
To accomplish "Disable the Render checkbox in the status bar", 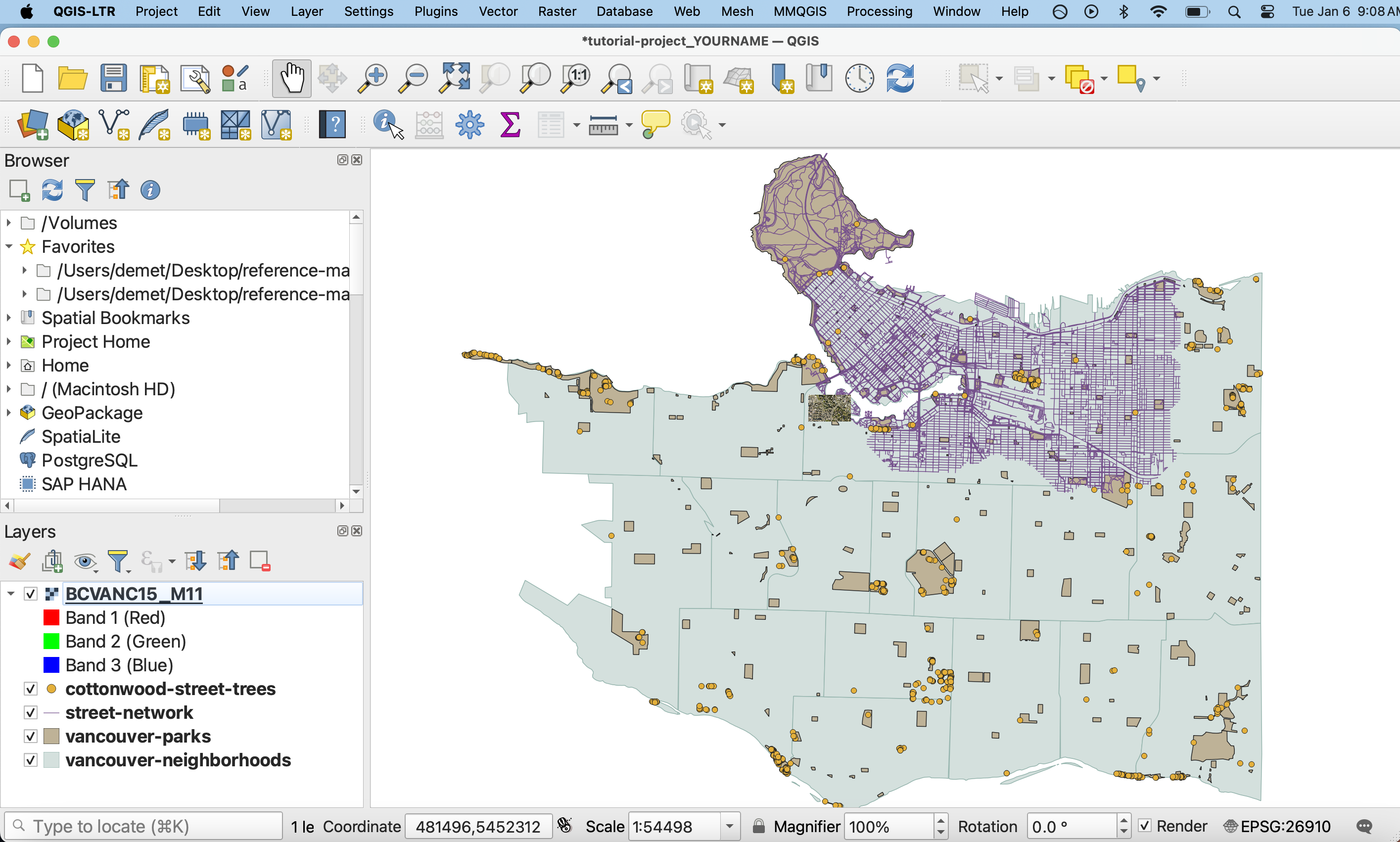I will [x=1145, y=826].
